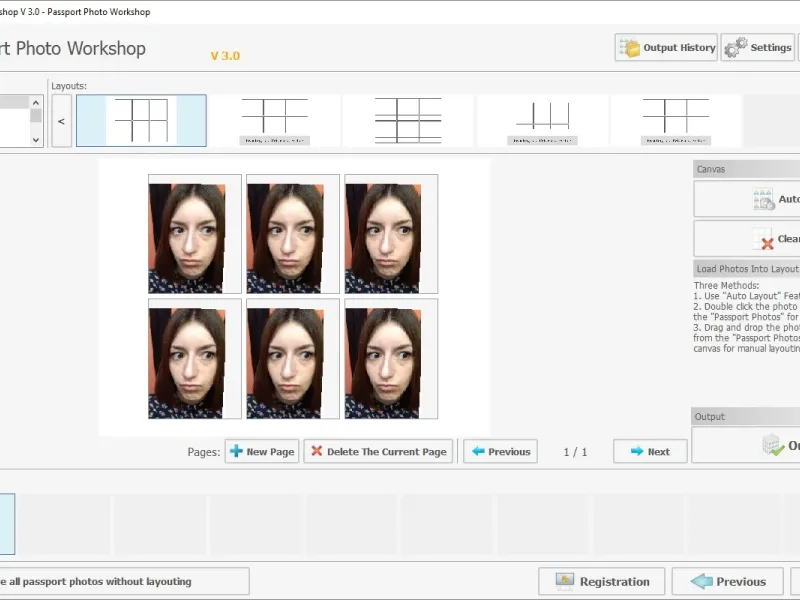Click the right arrow icon on Next
The width and height of the screenshot is (800, 600).
pyautogui.click(x=637, y=451)
